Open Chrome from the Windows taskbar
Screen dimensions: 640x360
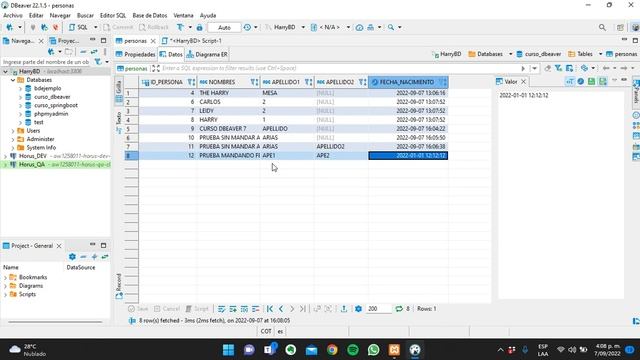point(332,350)
